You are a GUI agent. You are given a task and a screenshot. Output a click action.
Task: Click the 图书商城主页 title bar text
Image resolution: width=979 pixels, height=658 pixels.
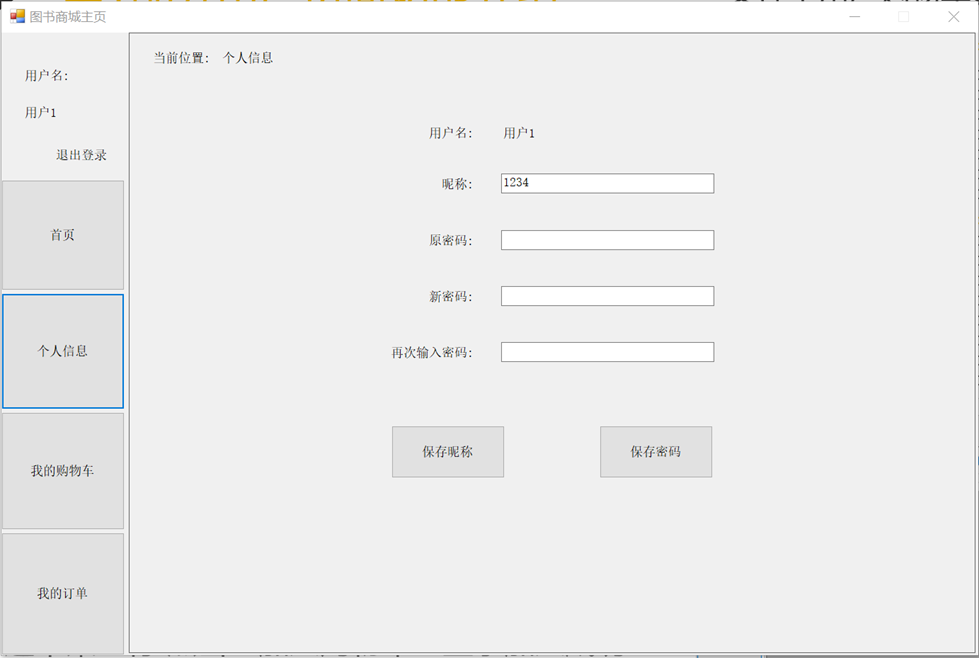[x=67, y=17]
